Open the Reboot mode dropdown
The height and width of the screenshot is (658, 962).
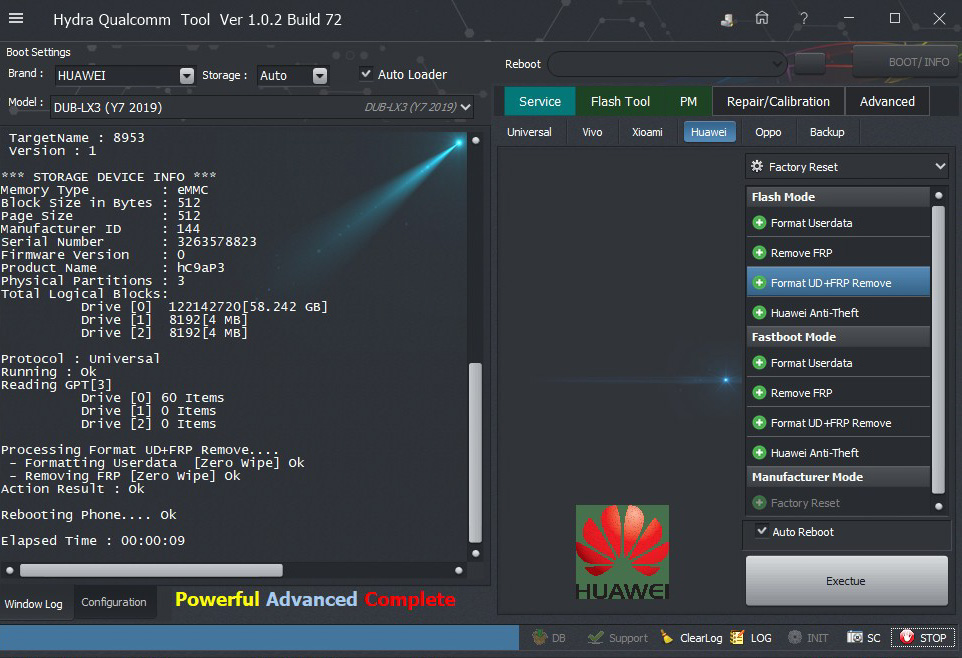pos(667,64)
